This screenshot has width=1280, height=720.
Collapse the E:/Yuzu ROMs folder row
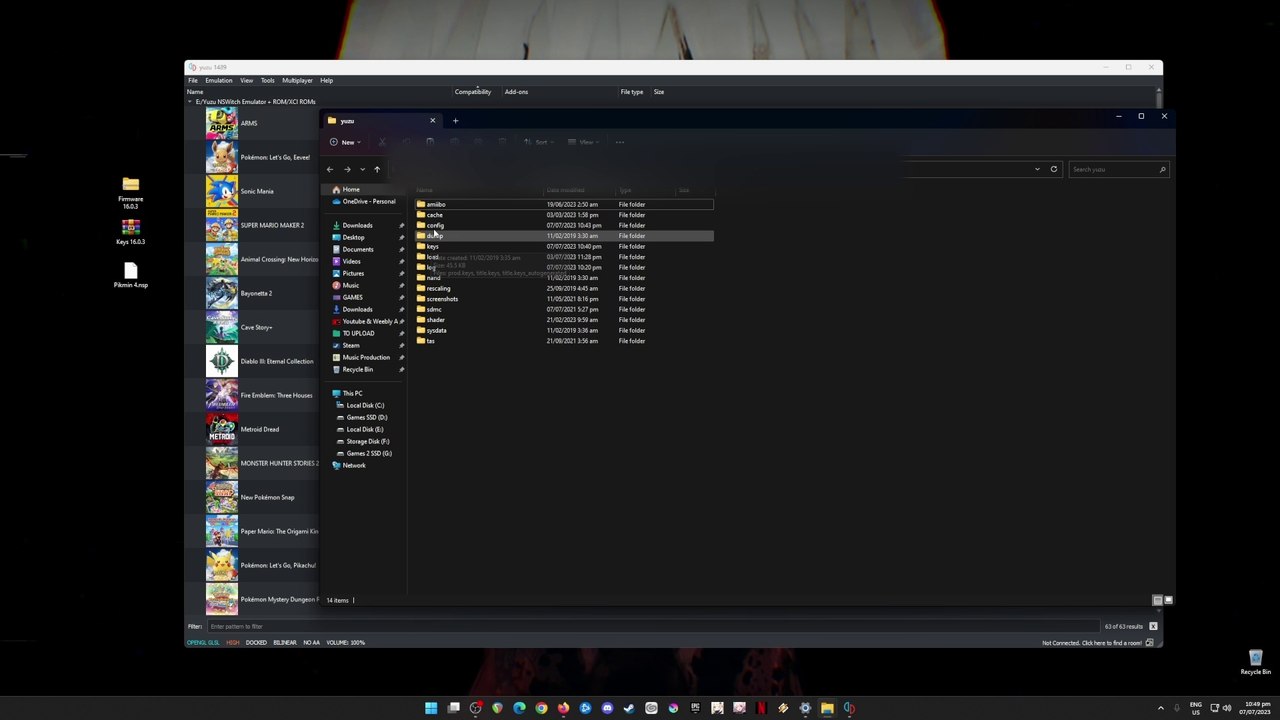190,102
